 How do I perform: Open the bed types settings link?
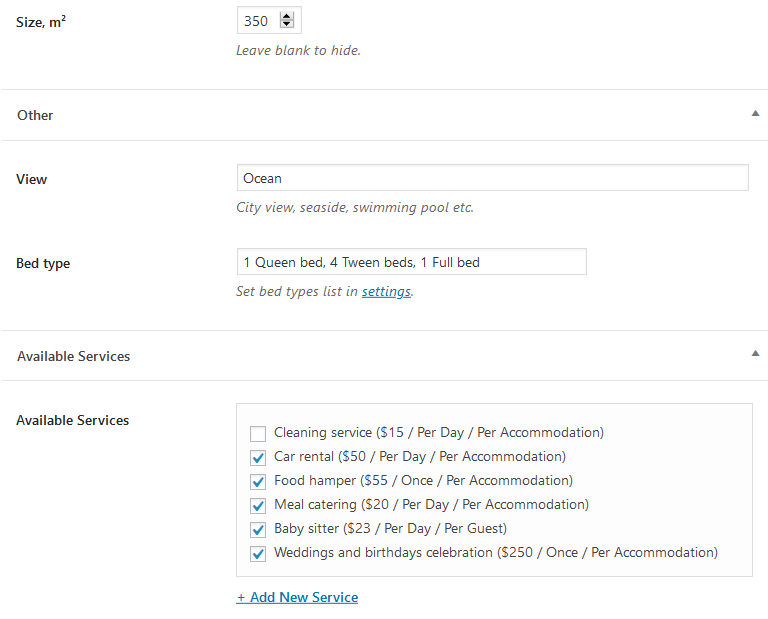click(386, 292)
